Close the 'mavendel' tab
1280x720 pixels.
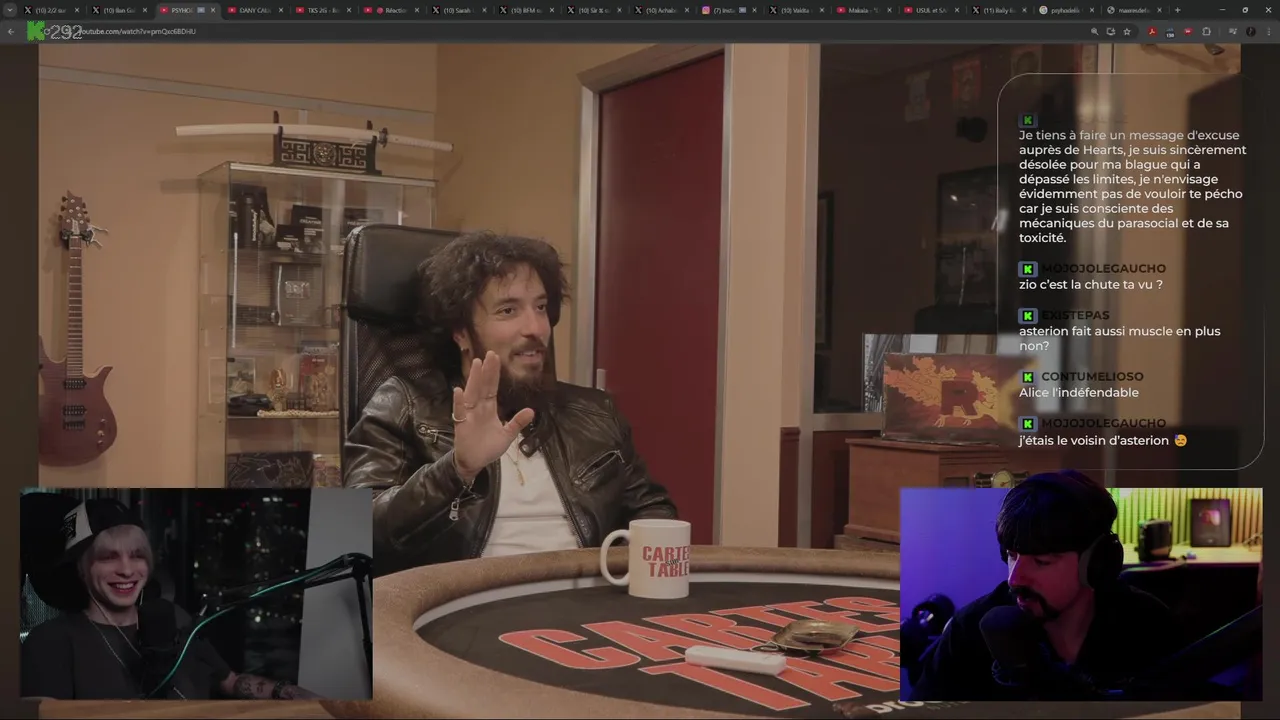pos(1158,10)
